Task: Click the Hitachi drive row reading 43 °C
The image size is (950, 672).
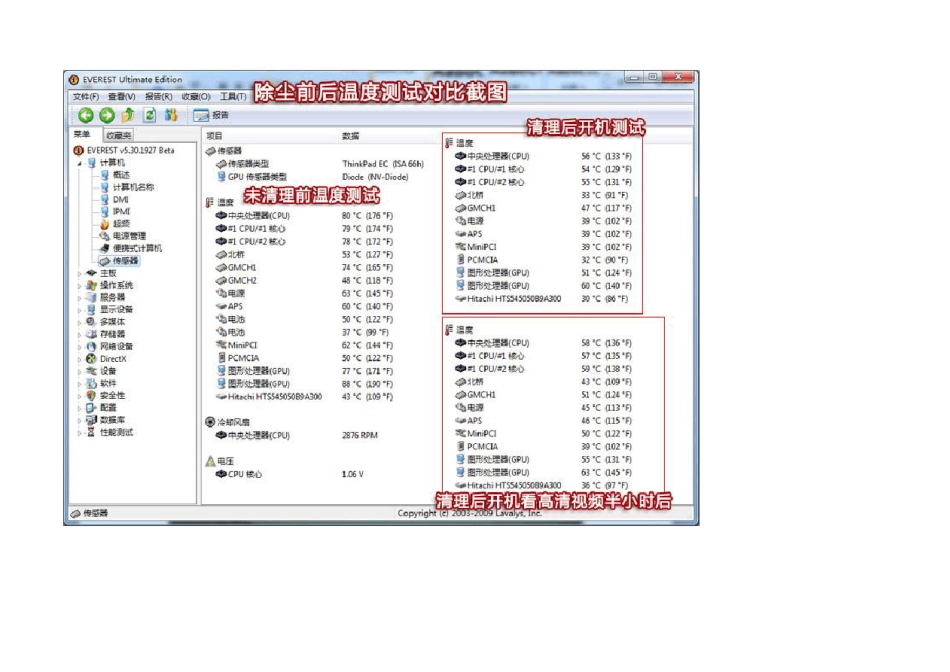Action: tap(305, 397)
